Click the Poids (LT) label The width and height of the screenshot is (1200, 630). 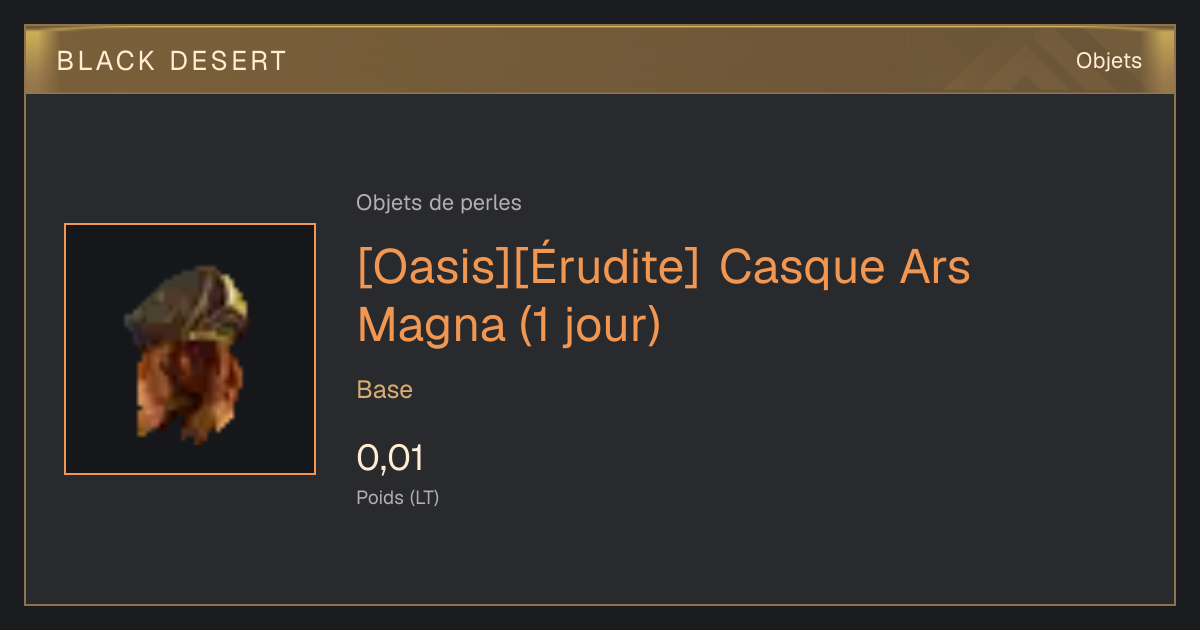(x=398, y=497)
